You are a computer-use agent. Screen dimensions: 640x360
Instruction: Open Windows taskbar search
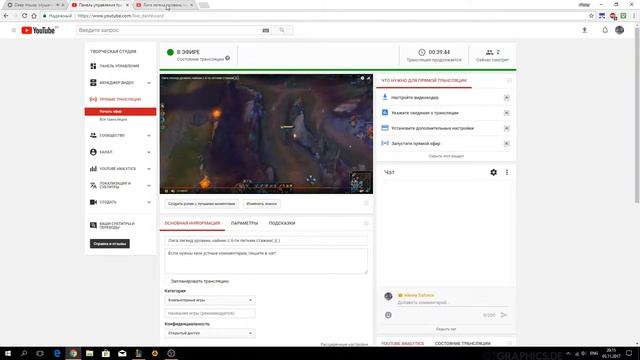tap(24, 353)
